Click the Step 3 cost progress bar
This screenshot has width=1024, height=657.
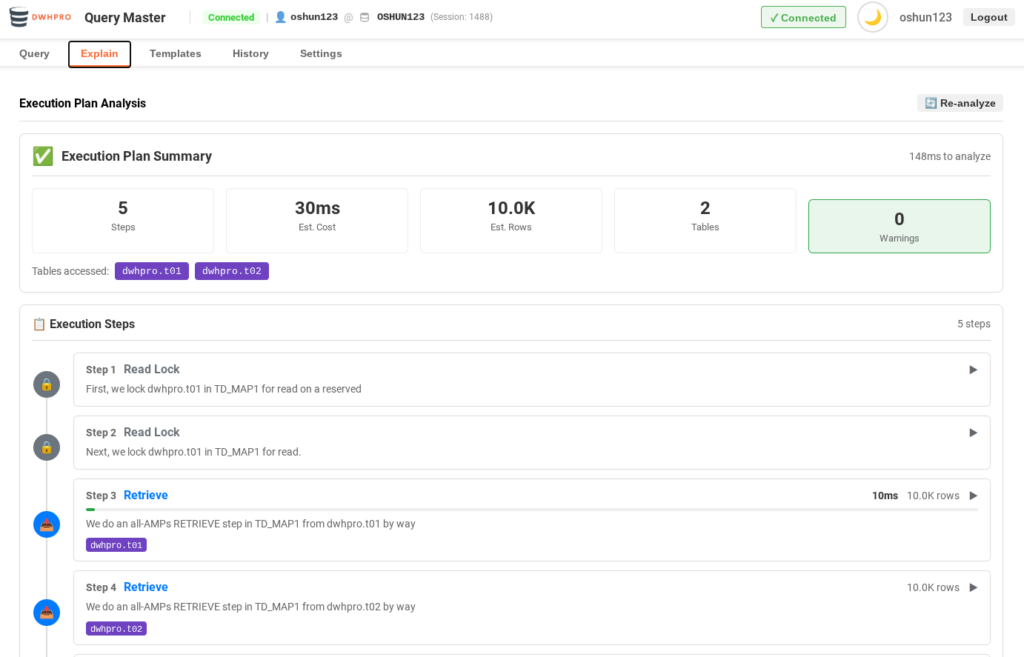coord(531,510)
